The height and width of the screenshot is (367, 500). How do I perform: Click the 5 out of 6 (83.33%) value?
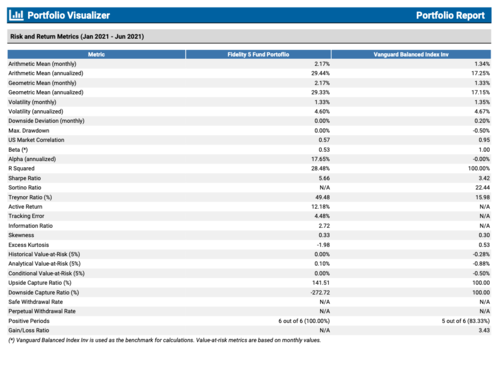(466, 321)
